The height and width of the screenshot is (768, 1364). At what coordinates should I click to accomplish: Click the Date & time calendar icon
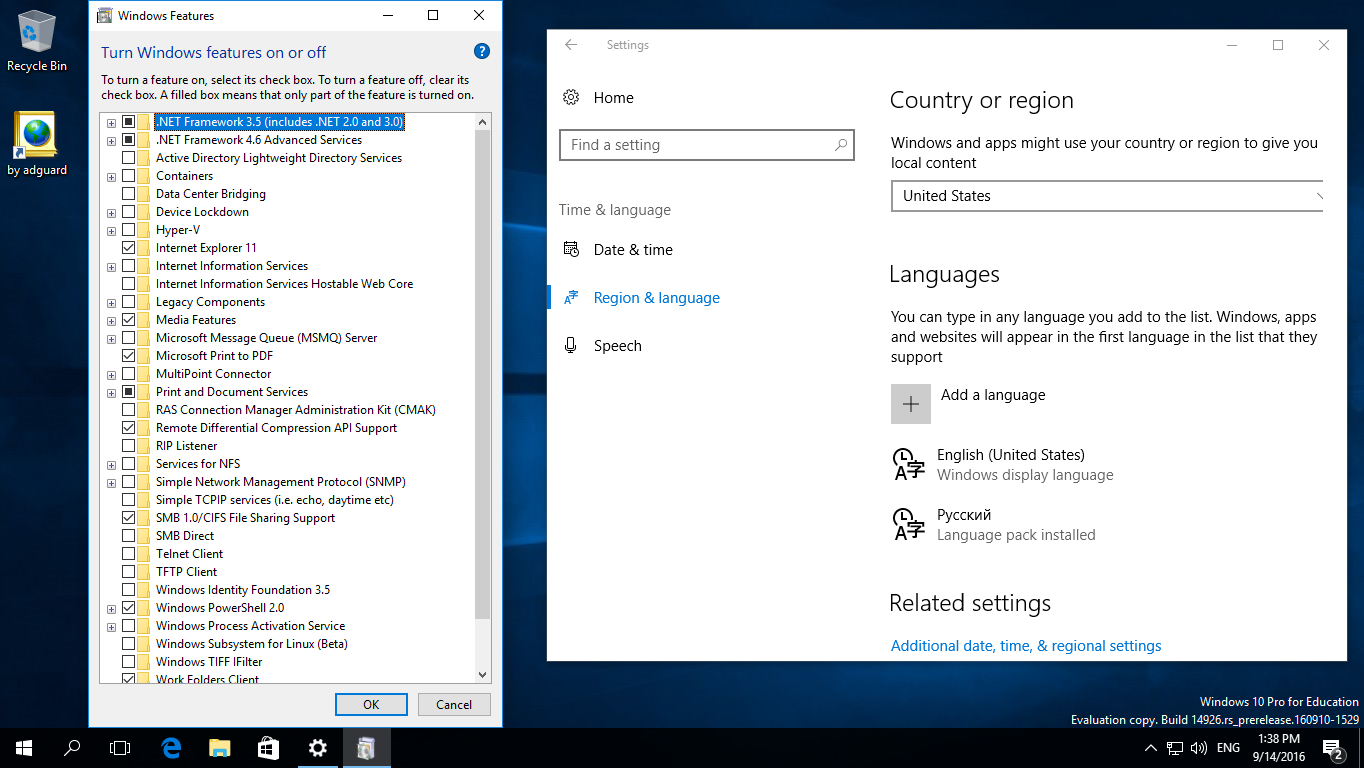click(x=571, y=249)
